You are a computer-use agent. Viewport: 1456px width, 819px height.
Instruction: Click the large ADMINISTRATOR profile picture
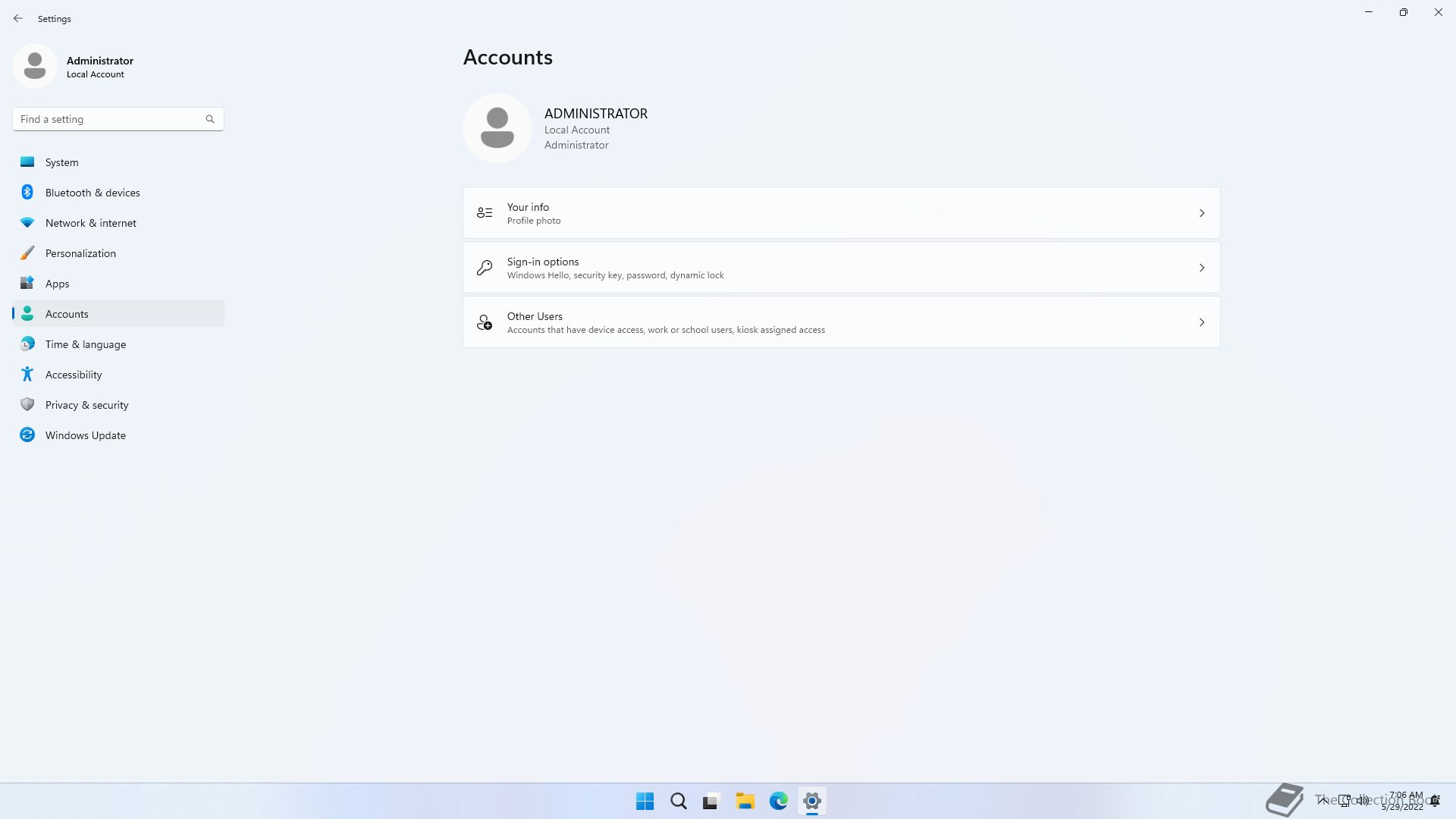click(x=497, y=127)
